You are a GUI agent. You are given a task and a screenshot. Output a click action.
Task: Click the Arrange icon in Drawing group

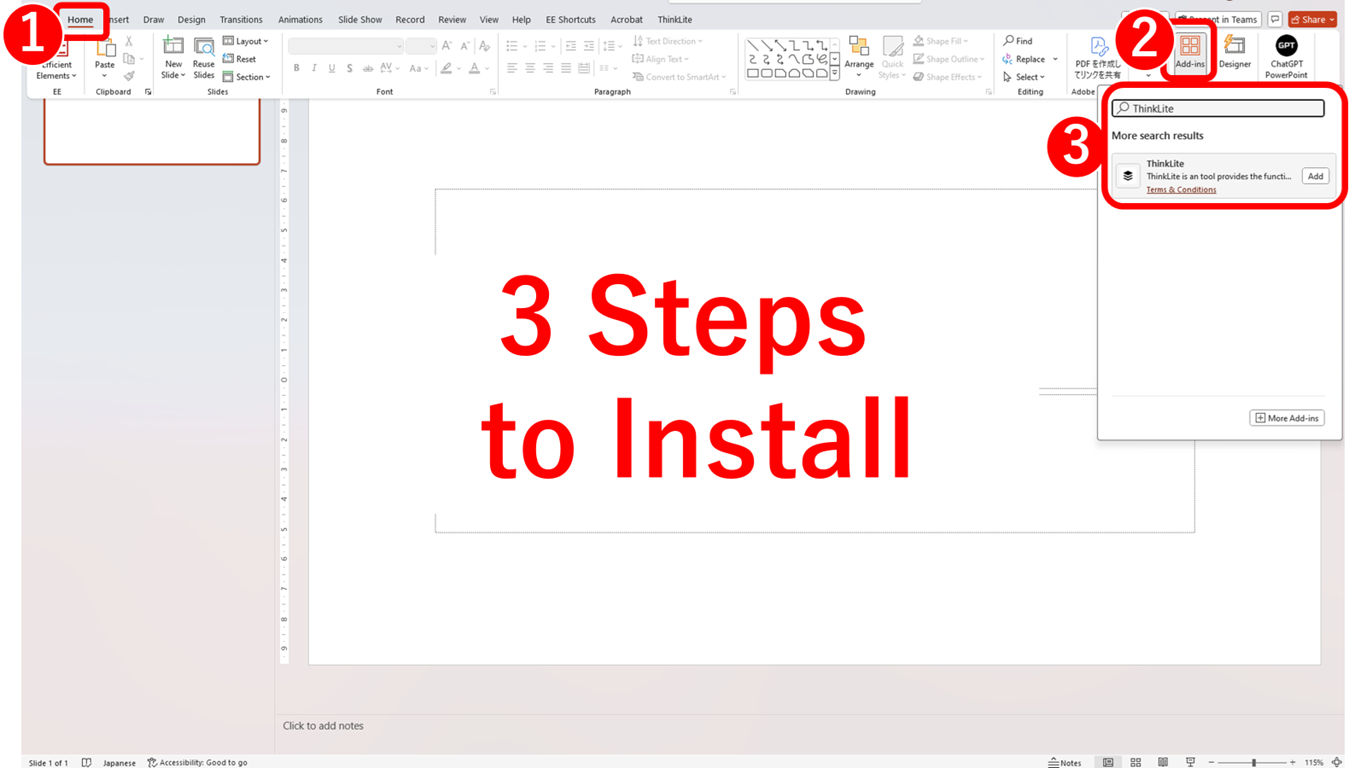[x=858, y=54]
